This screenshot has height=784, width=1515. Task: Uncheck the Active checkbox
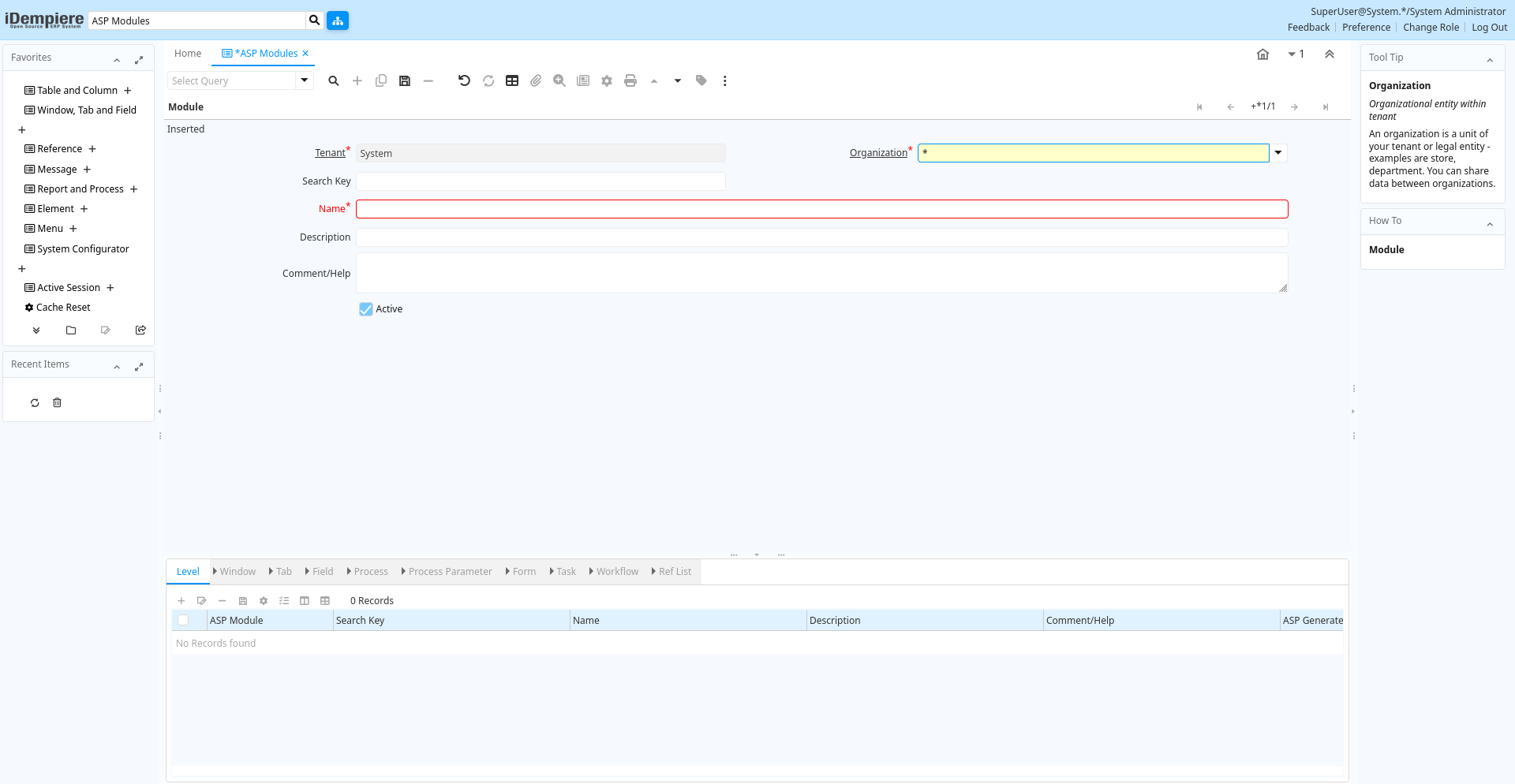click(x=366, y=309)
